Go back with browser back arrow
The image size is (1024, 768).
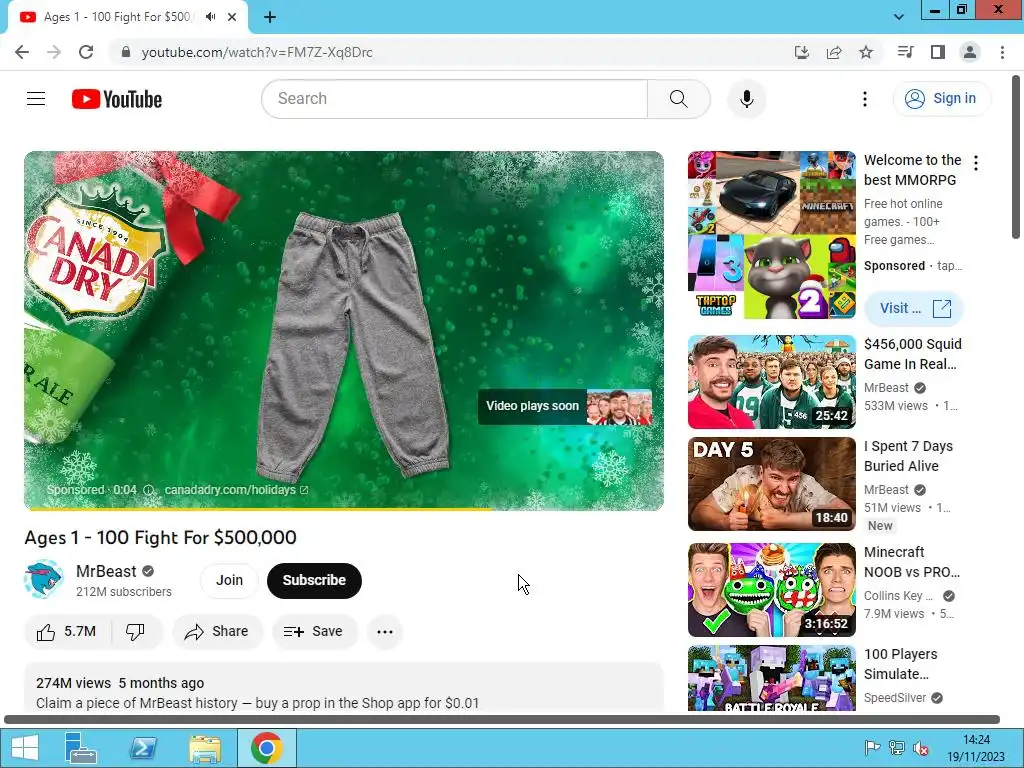point(22,52)
